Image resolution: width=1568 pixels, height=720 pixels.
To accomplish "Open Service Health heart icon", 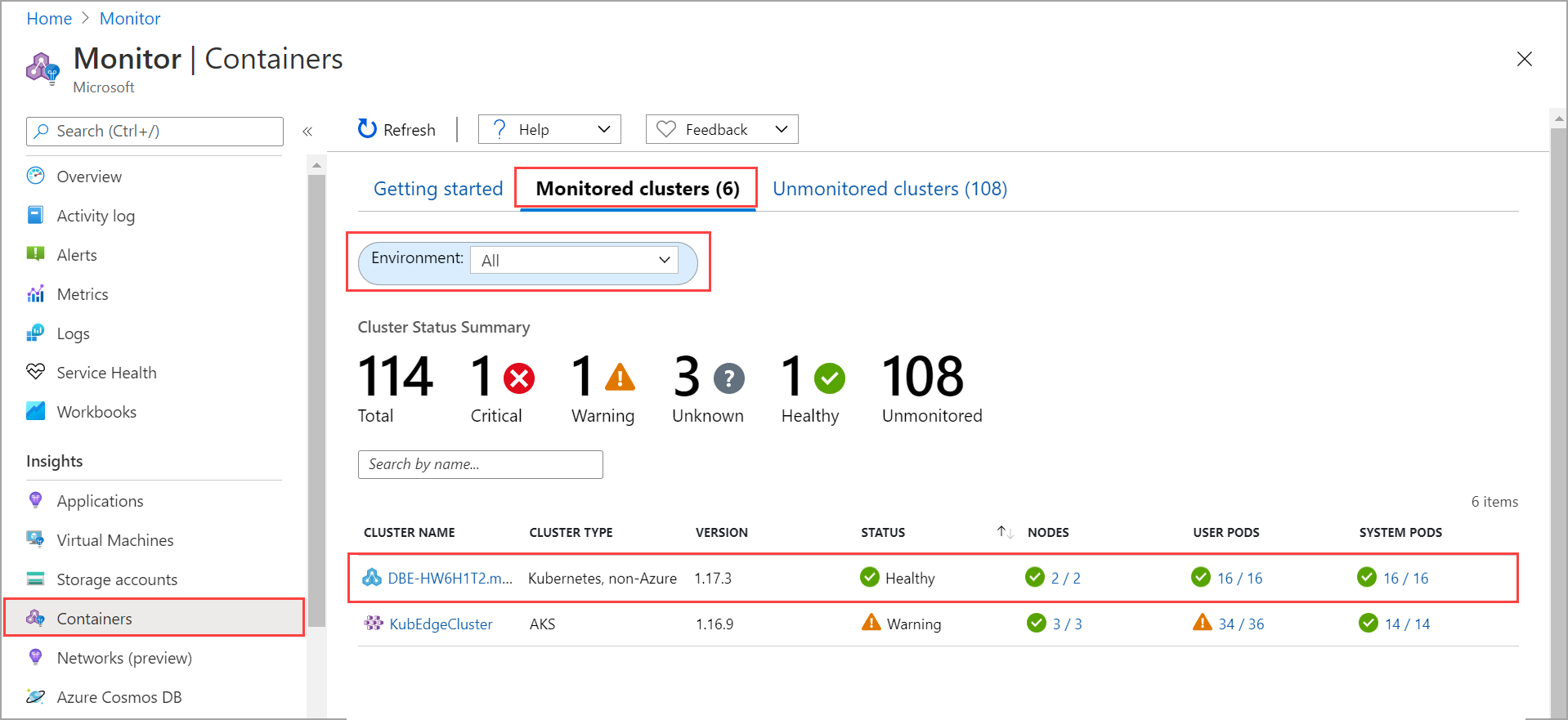I will tap(35, 372).
